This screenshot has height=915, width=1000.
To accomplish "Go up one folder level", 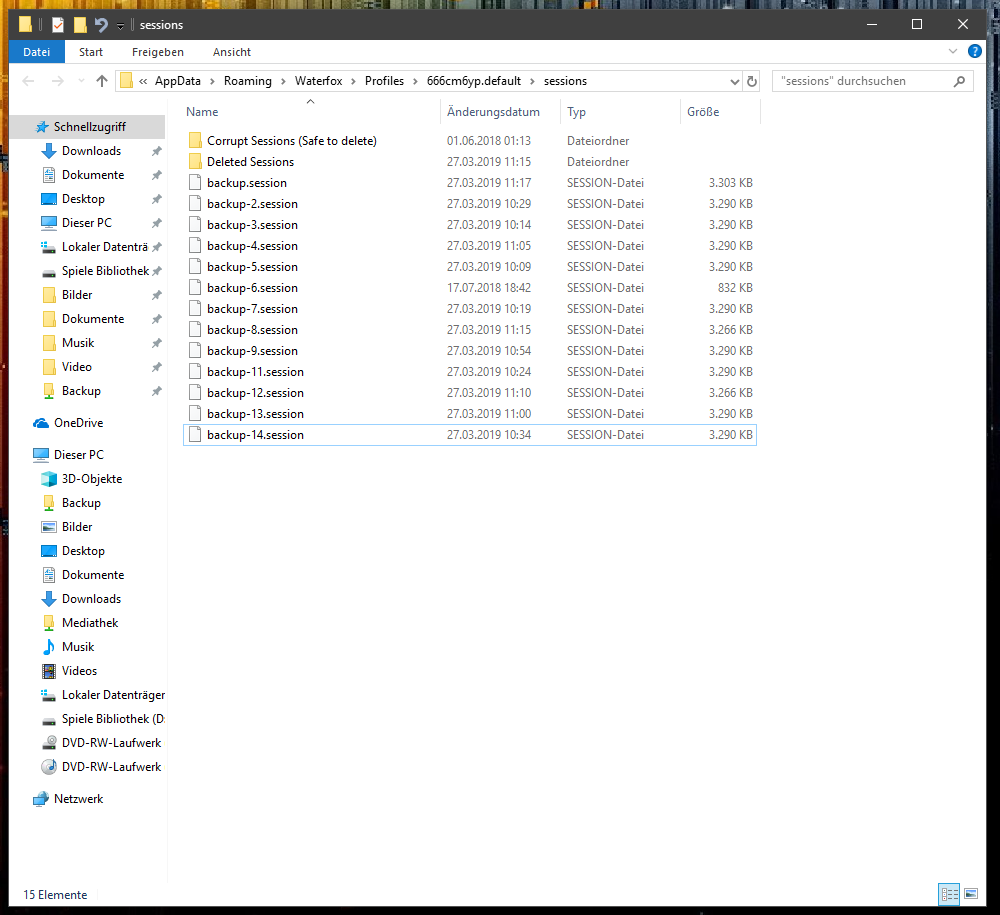I will click(x=101, y=81).
